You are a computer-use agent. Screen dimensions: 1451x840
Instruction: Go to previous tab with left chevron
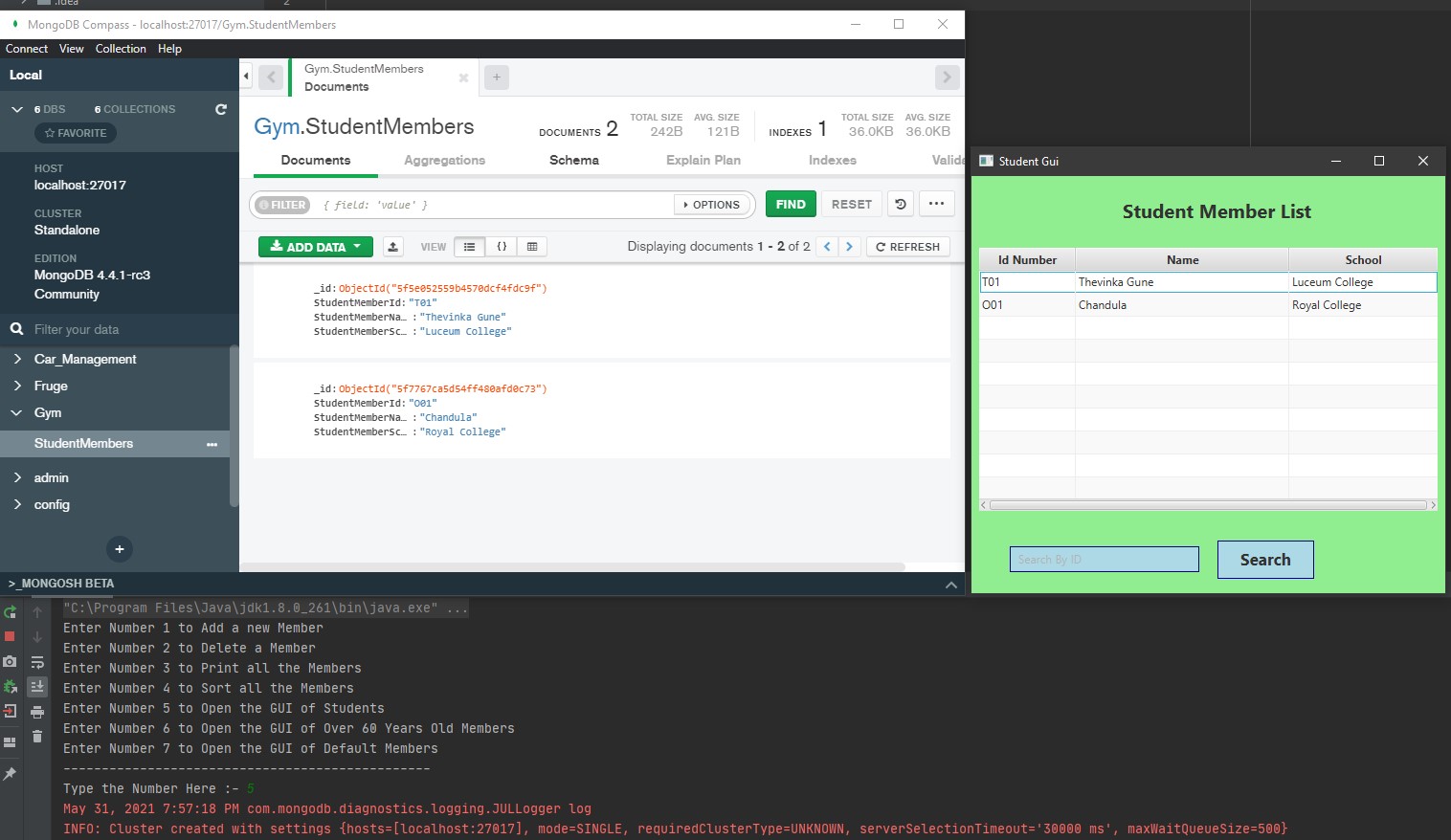(272, 77)
